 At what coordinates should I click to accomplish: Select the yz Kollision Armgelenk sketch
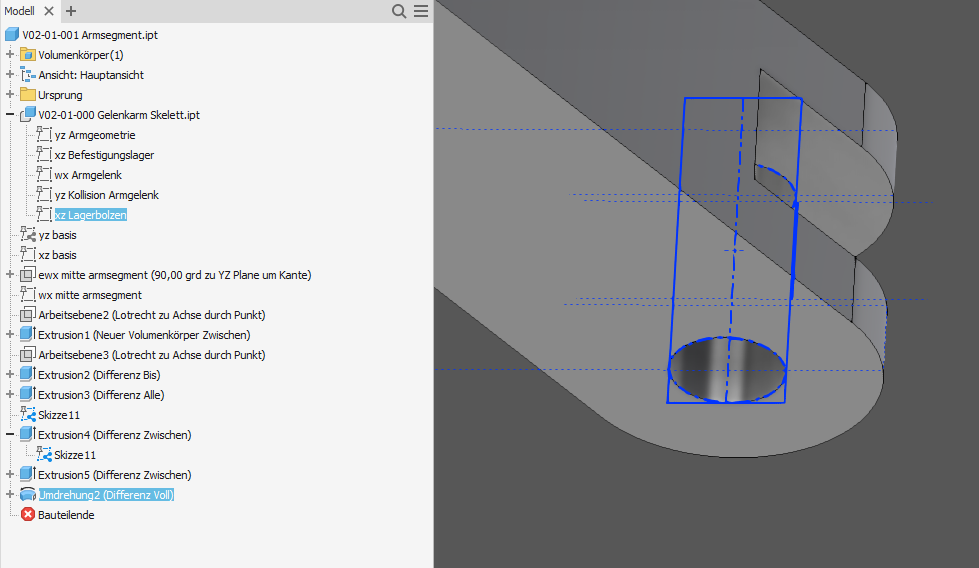coord(107,195)
